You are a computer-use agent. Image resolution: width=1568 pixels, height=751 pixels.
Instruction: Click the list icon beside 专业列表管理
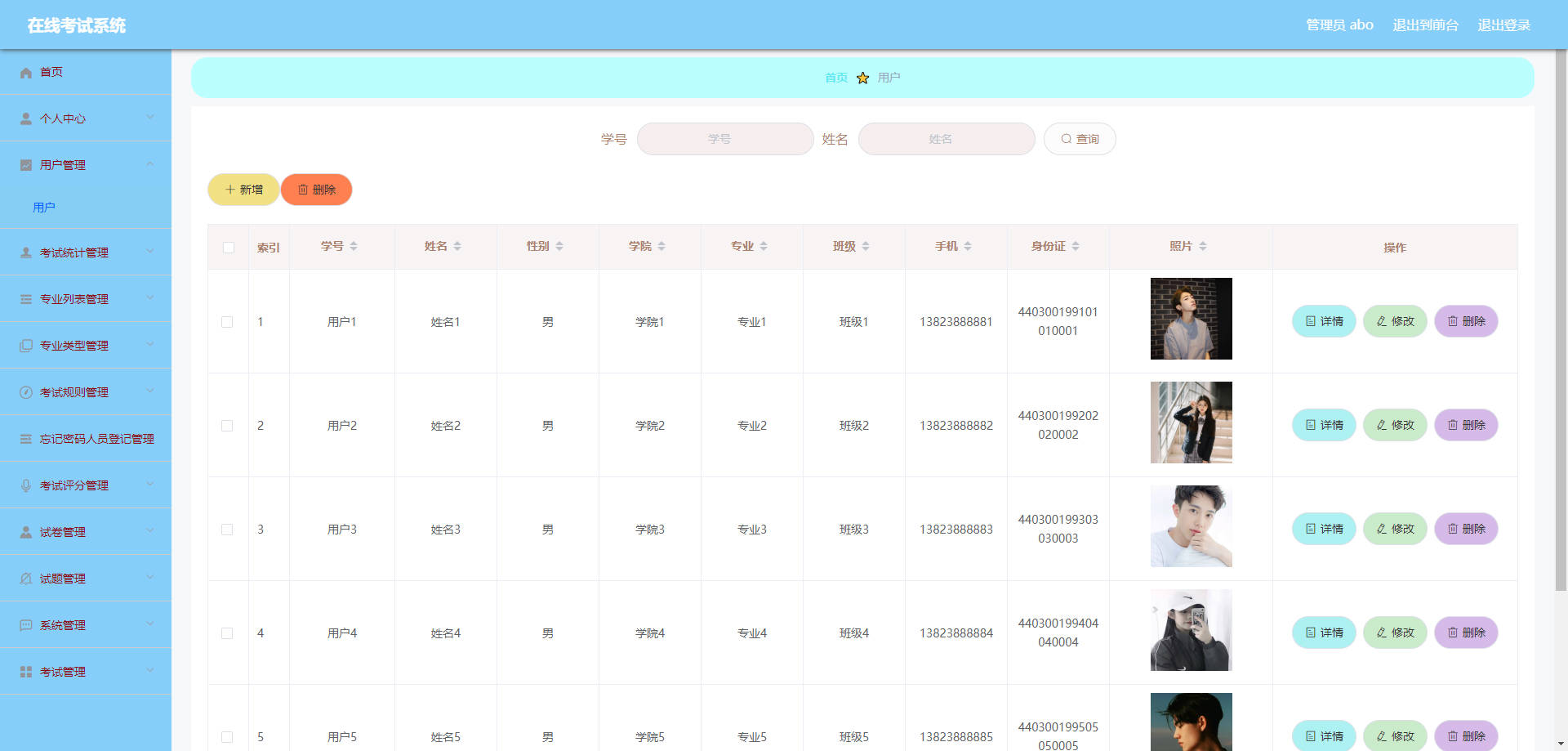tap(26, 299)
